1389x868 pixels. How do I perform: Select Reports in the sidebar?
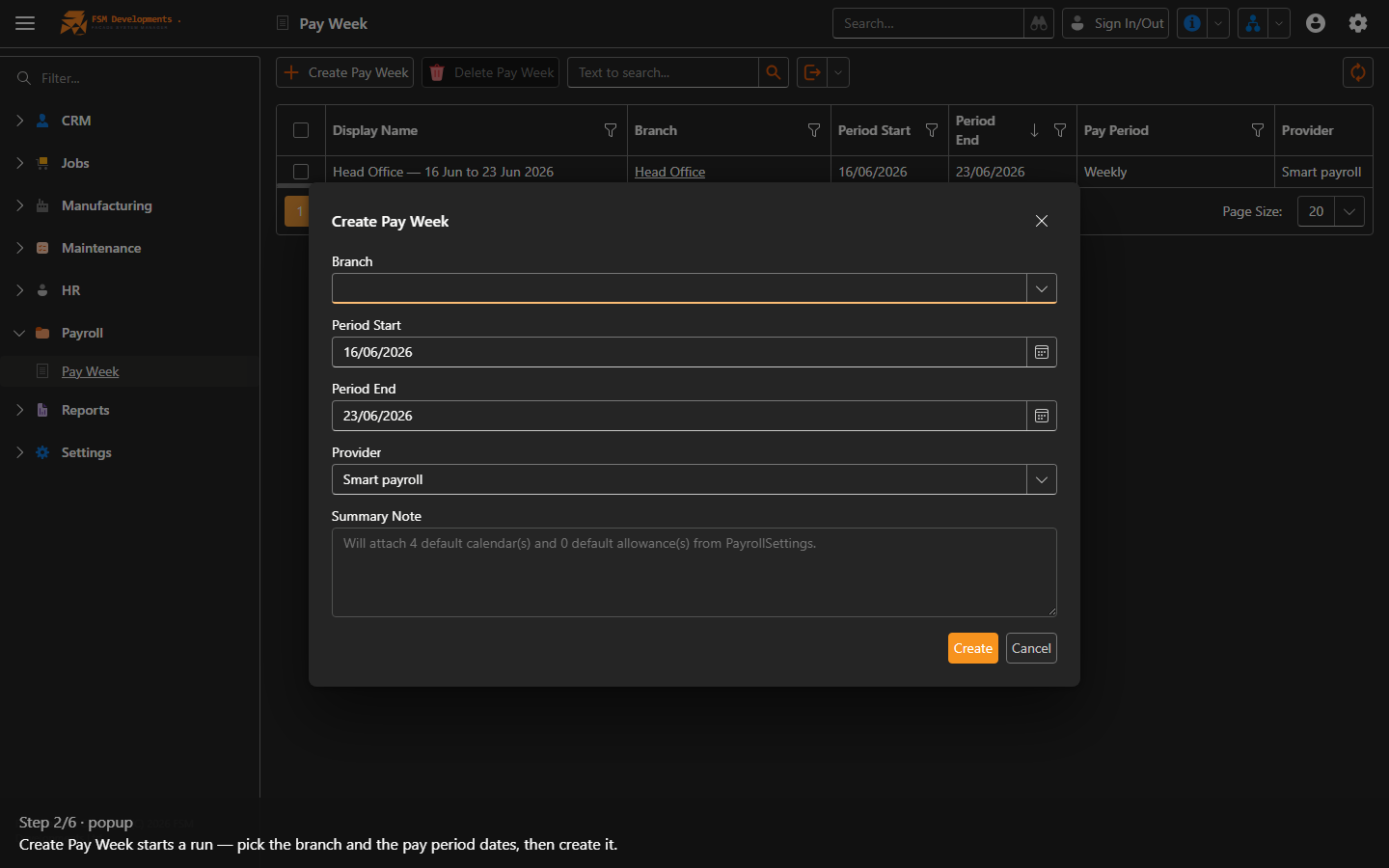coord(86,410)
